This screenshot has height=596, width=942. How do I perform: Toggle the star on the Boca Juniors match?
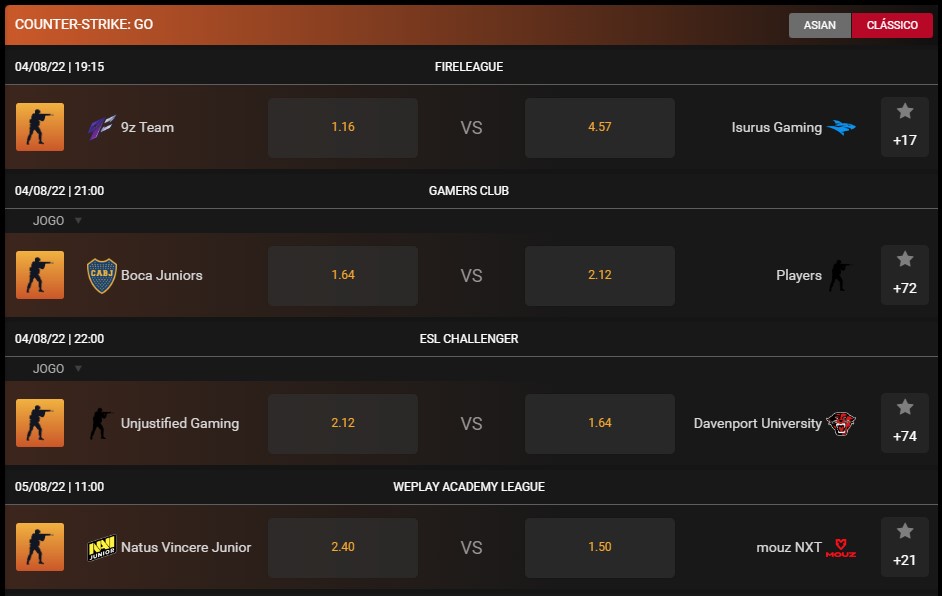pyautogui.click(x=904, y=261)
